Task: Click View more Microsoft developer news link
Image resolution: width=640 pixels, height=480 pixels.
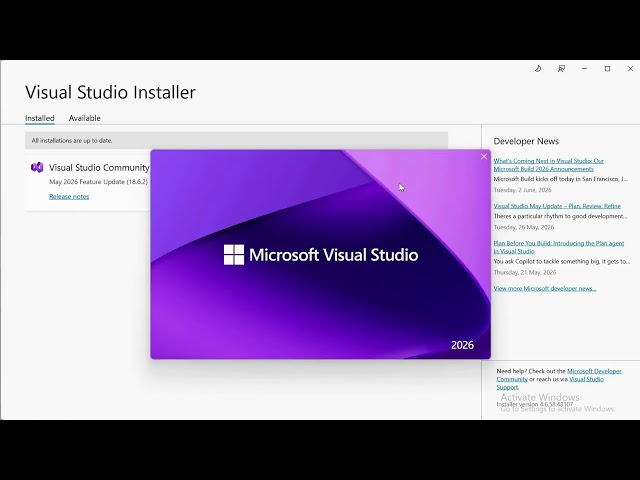Action: [x=544, y=289]
